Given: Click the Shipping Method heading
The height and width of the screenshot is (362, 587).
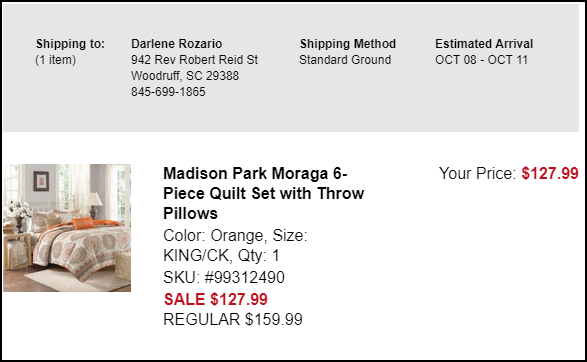Looking at the screenshot, I should pos(348,44).
